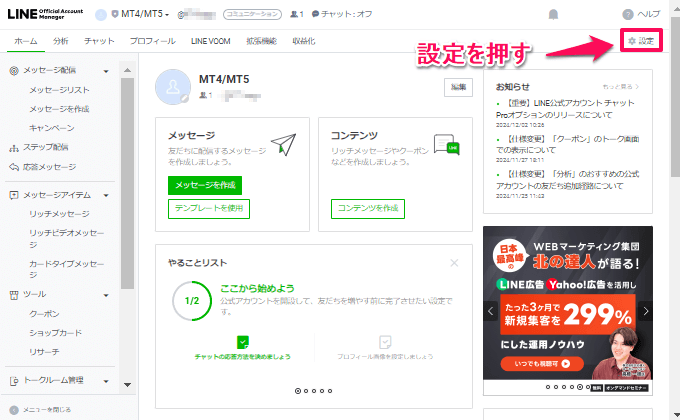Click the テンプレートを使用 button

click(209, 209)
